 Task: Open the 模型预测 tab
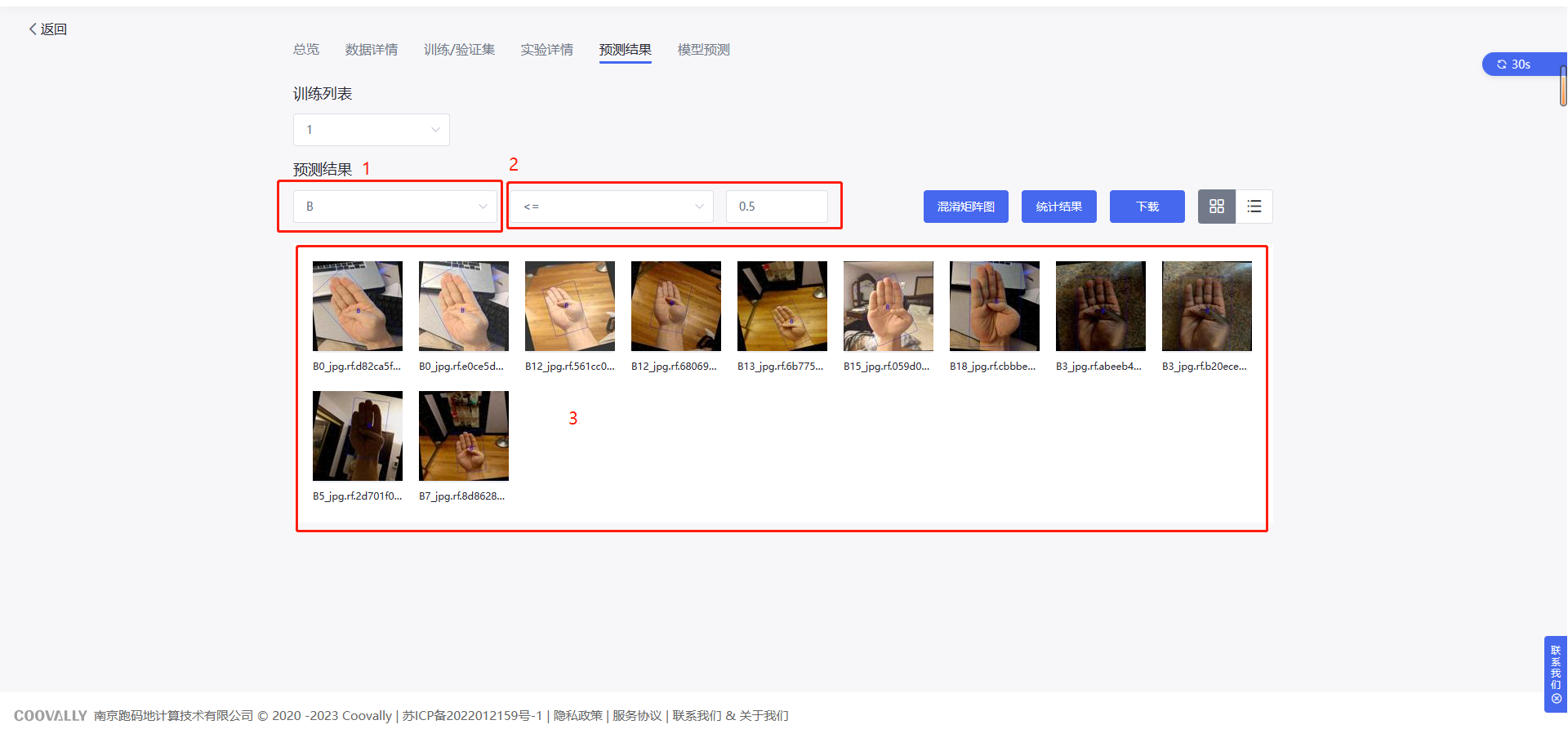pyautogui.click(x=704, y=50)
